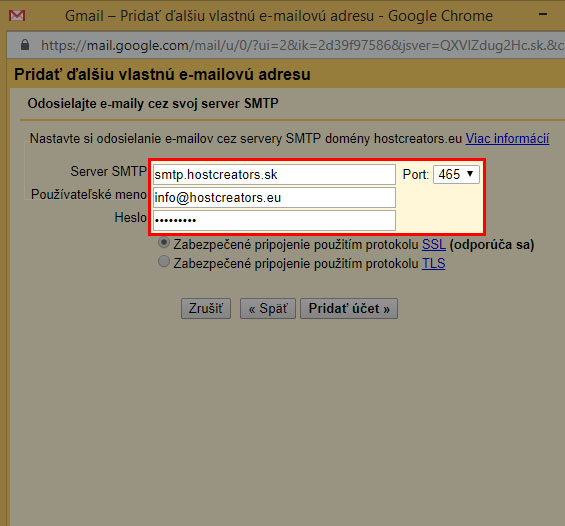
Task: Click the Gmail envelope icon in title bar
Action: [17, 15]
